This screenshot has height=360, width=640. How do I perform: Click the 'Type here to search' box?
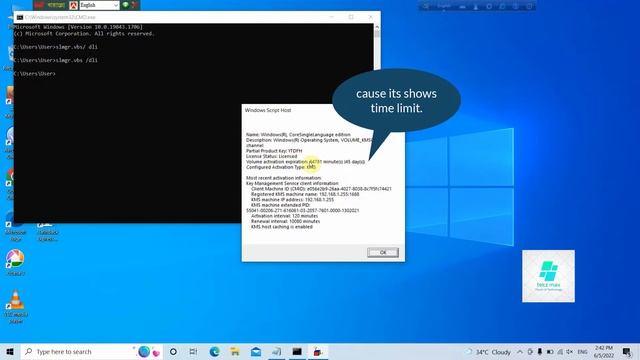91,351
